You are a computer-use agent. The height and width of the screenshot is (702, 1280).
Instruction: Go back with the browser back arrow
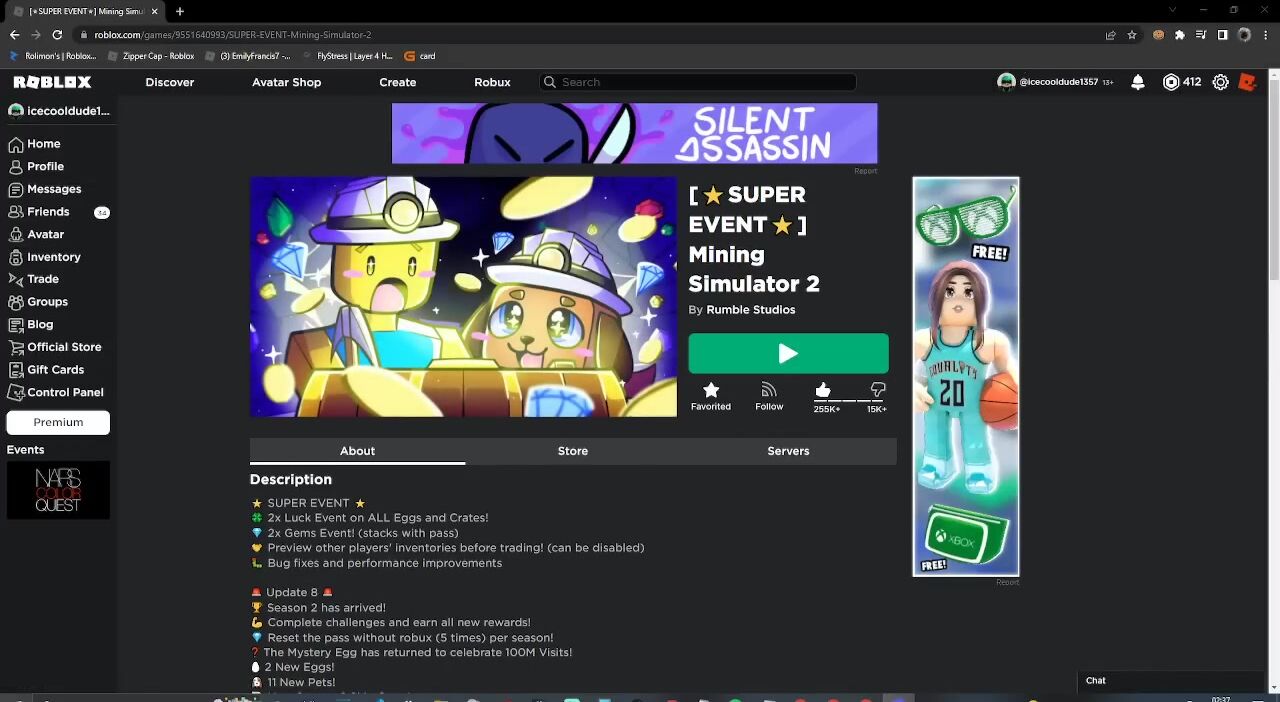(x=14, y=34)
